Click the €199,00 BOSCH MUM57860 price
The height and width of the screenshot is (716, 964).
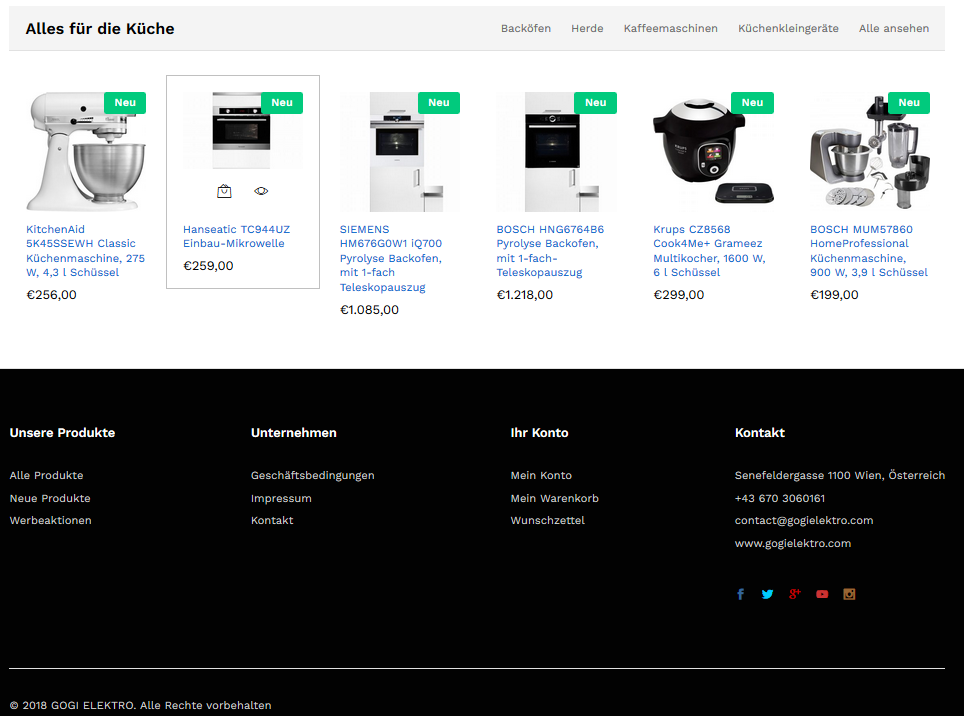(834, 294)
